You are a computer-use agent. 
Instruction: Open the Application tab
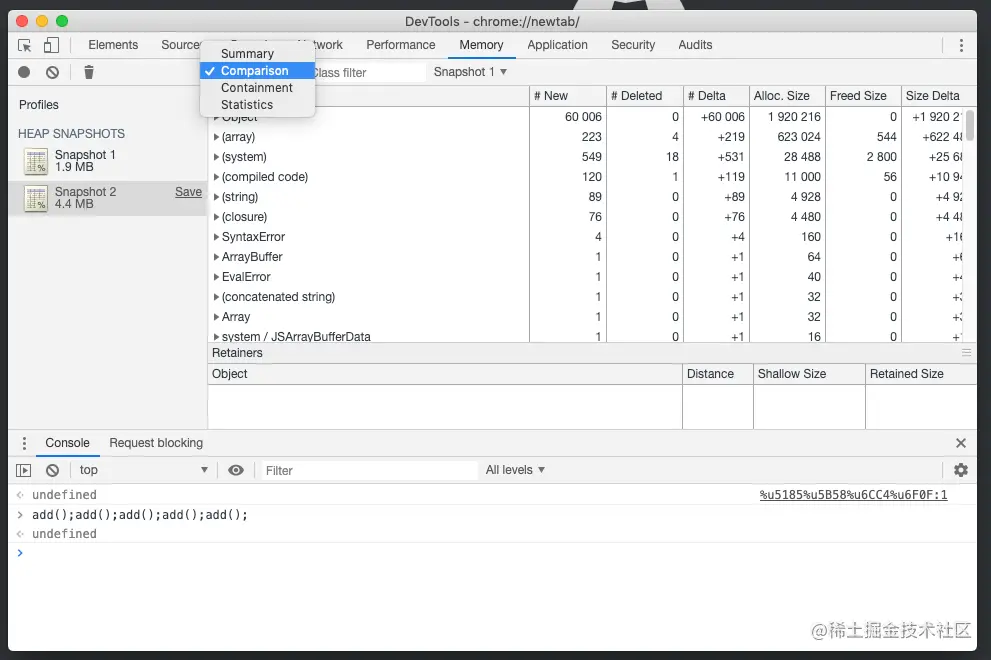[557, 45]
